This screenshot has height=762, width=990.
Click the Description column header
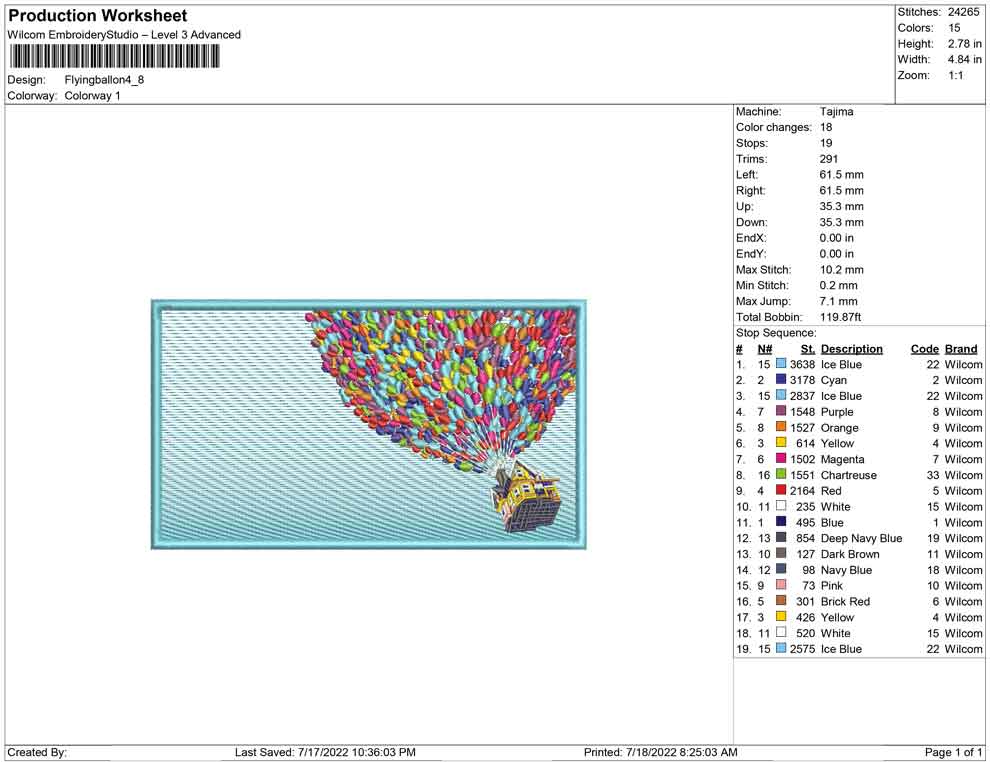tap(852, 349)
